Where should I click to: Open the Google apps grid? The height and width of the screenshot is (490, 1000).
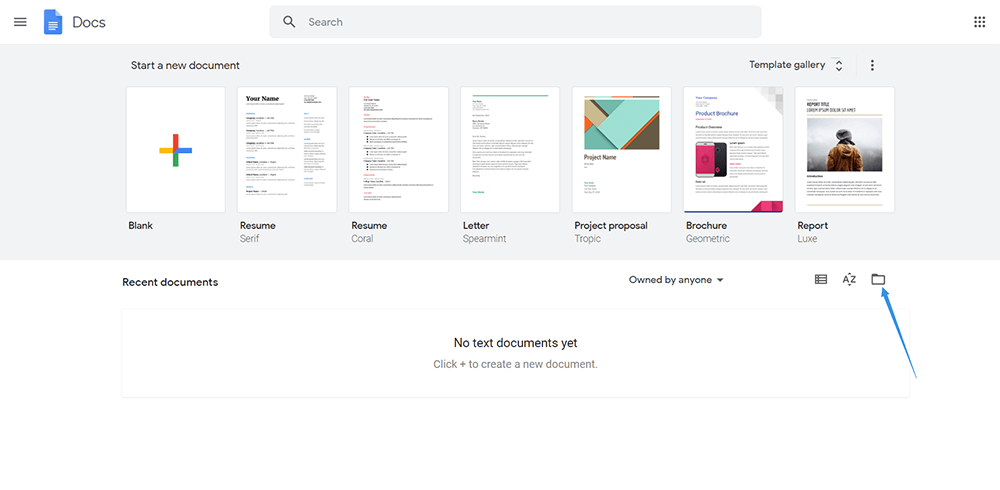coord(979,22)
